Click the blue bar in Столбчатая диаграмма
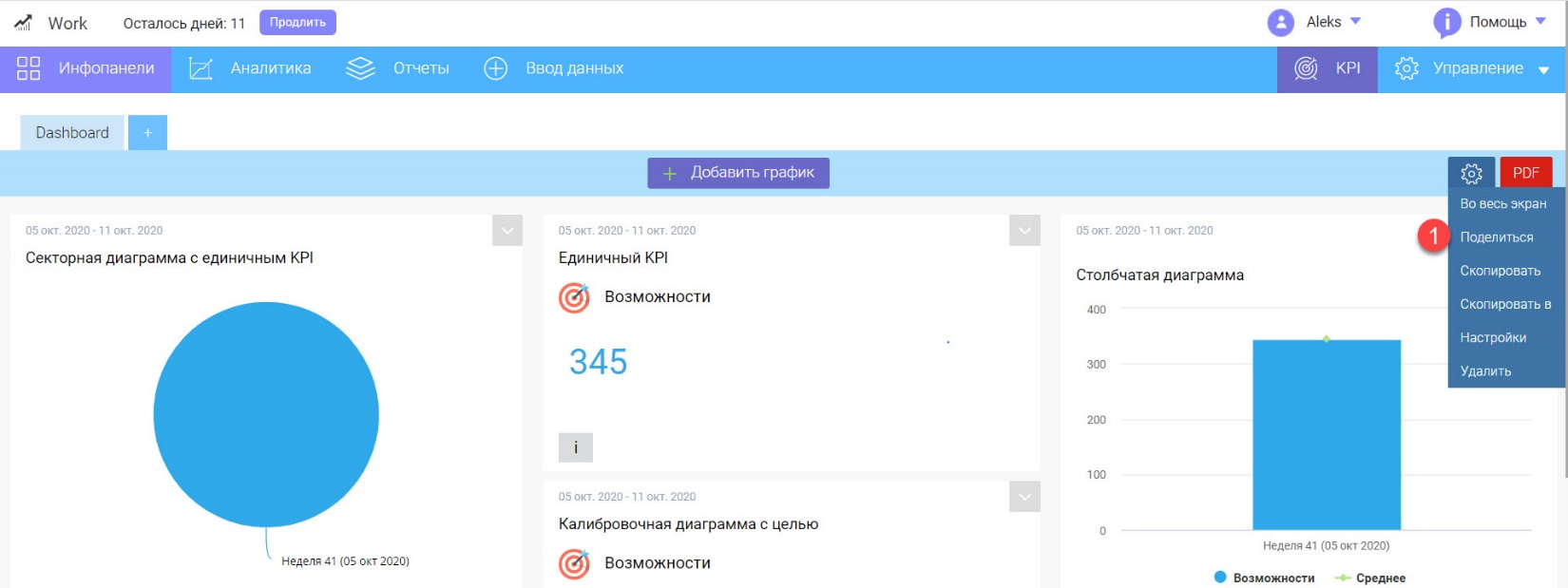The height and width of the screenshot is (588, 1568). [x=1327, y=434]
